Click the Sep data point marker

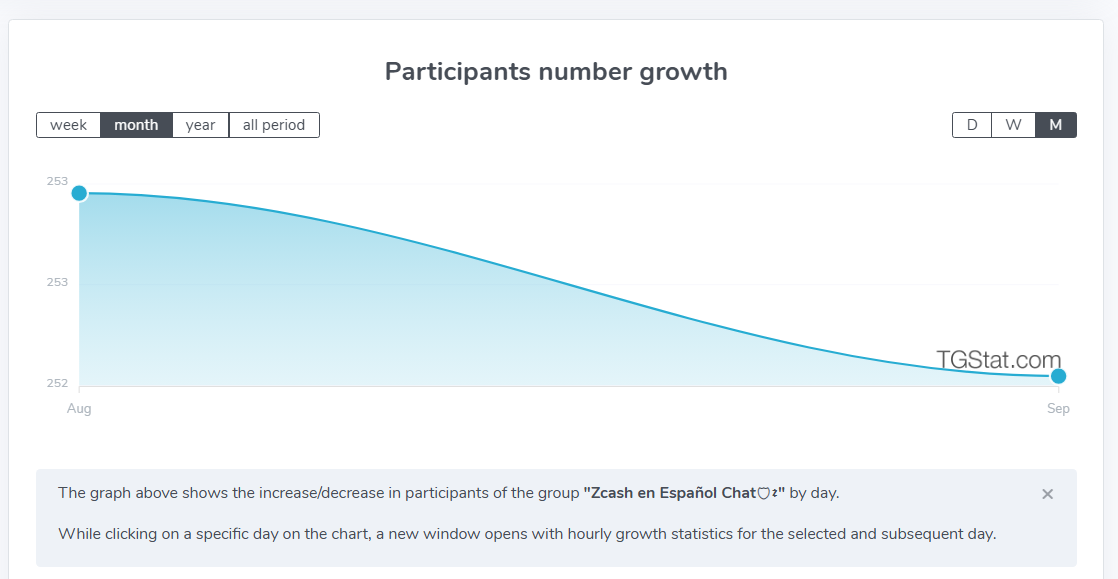[x=1059, y=376]
